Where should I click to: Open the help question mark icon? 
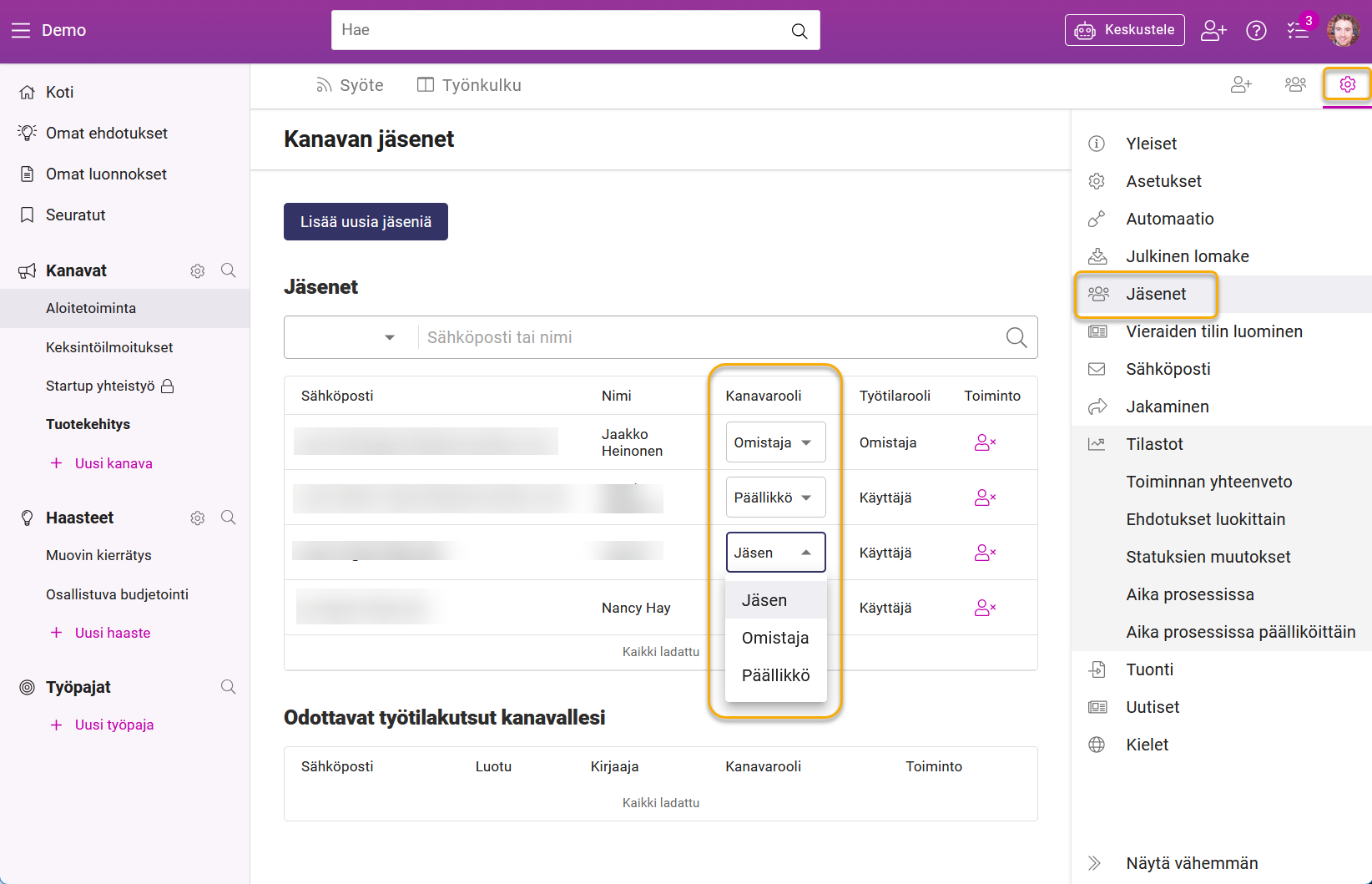tap(1256, 31)
